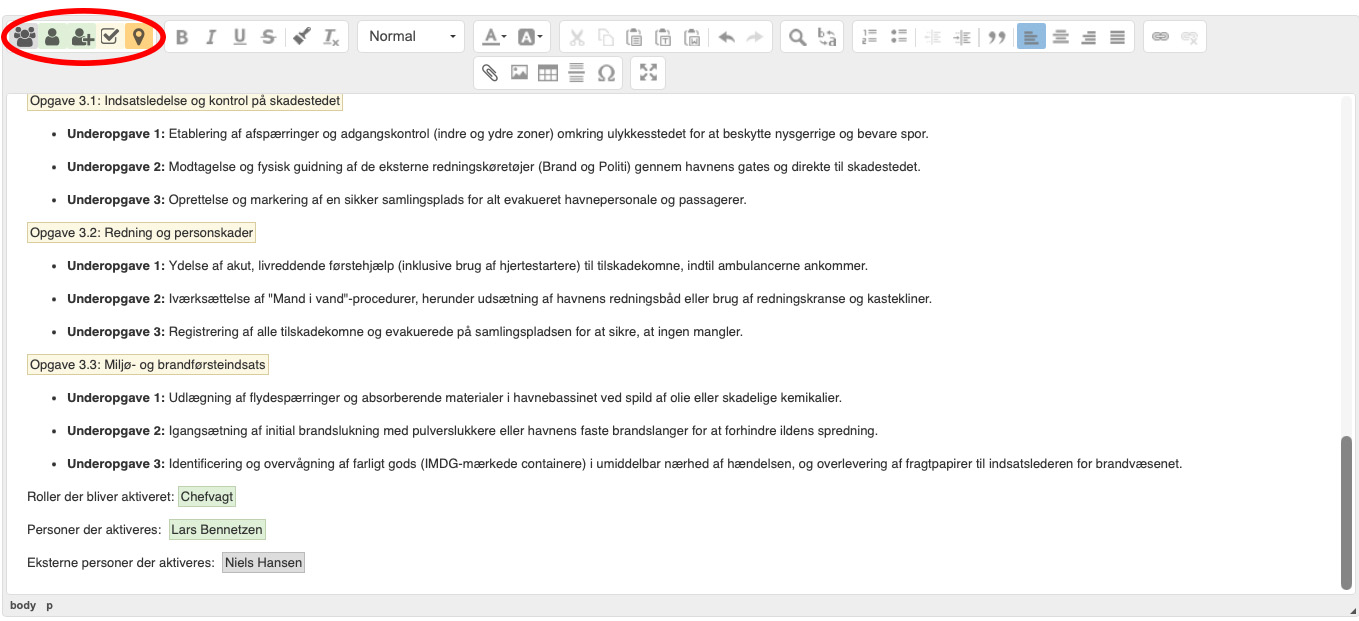The image size is (1359, 621).
Task: Click the location pin icon
Action: [x=139, y=37]
